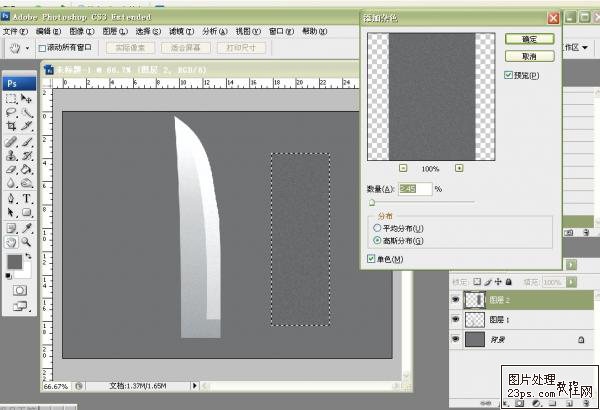This screenshot has width=600, height=410.
Task: Select the Move tool
Action: 26,99
